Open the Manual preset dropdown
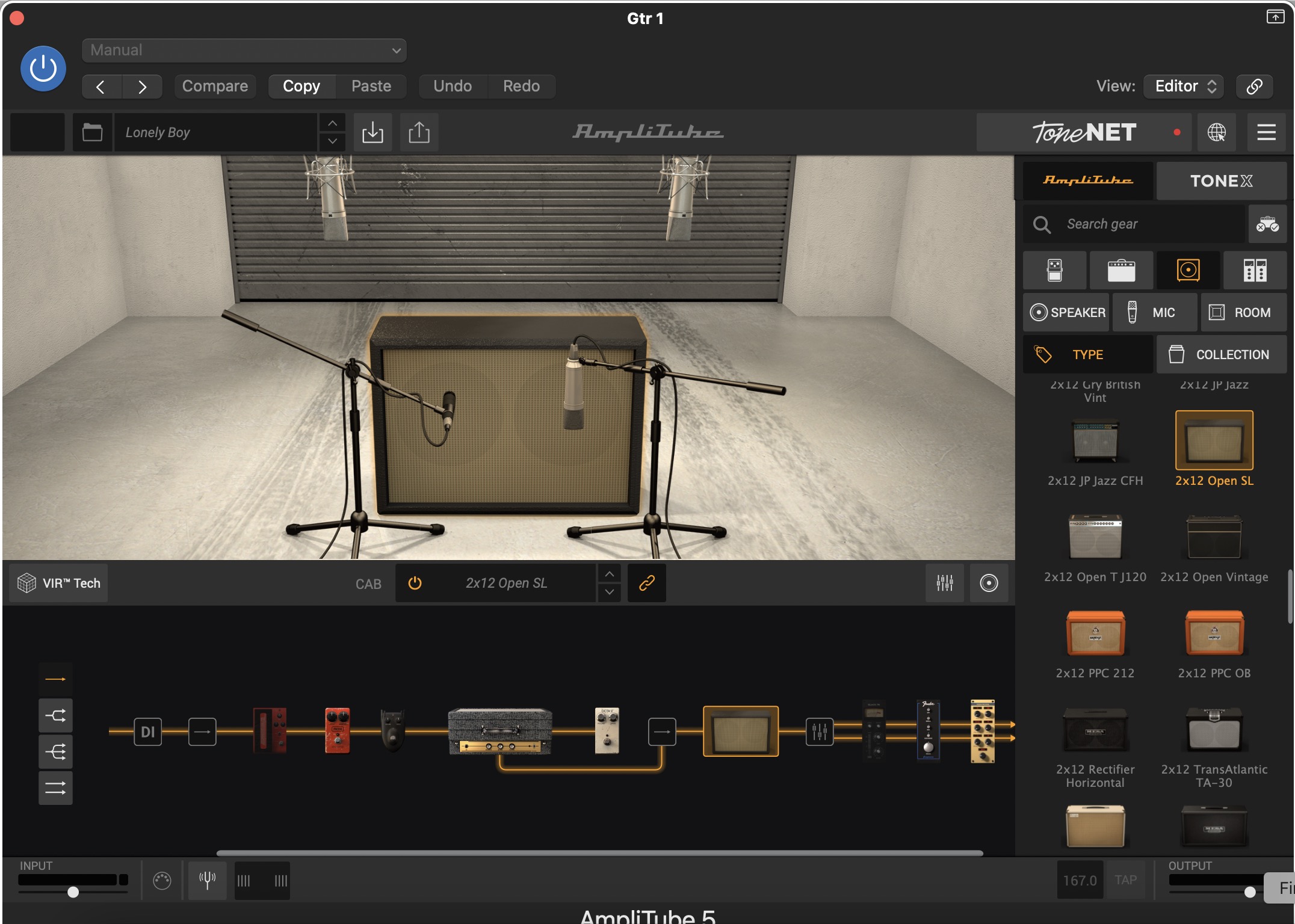Image resolution: width=1295 pixels, height=924 pixels. tap(244, 51)
